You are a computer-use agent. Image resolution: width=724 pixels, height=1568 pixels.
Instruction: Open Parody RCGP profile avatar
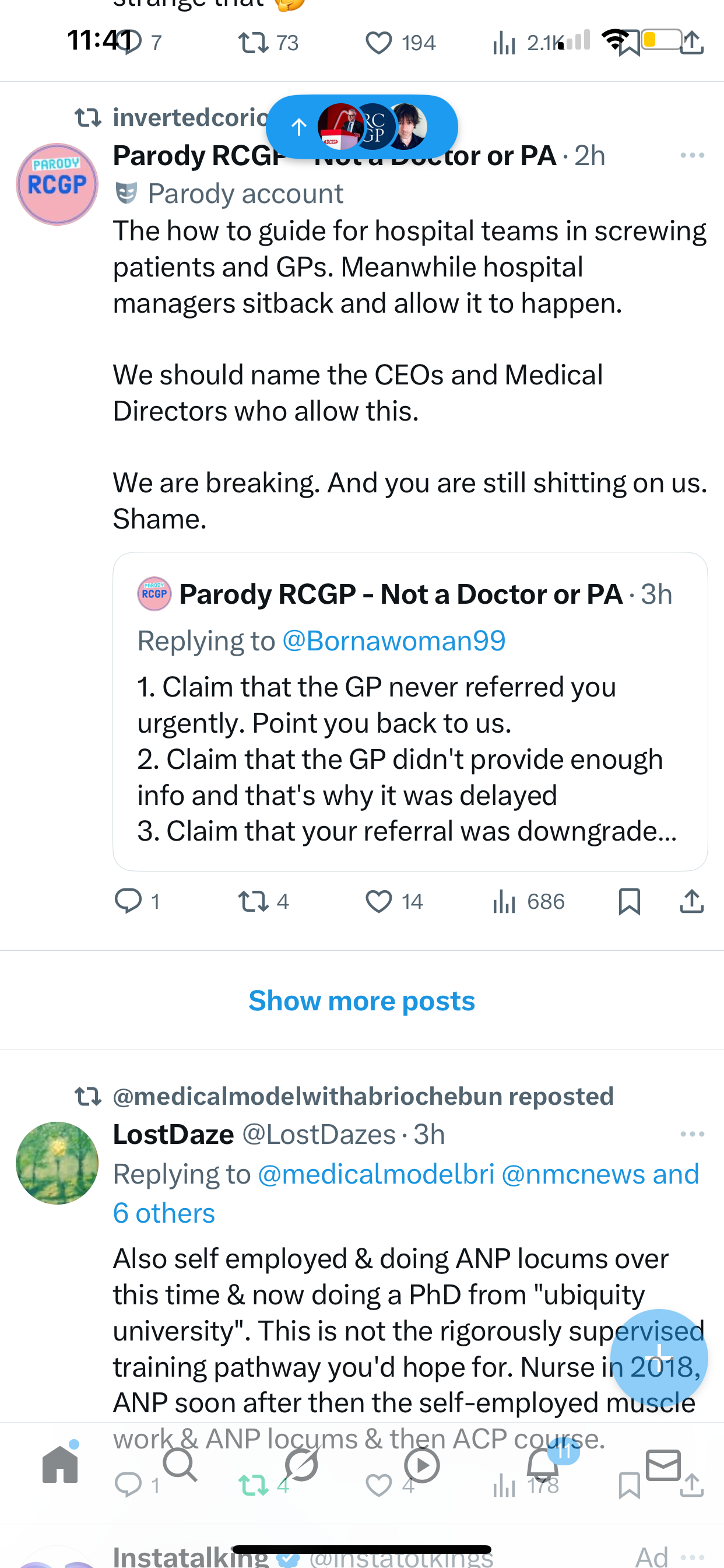[57, 184]
